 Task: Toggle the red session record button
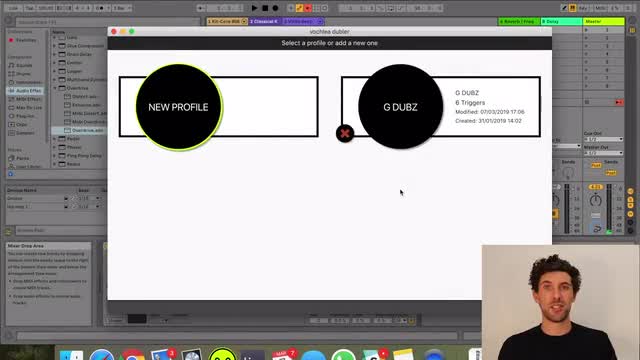[x=308, y=8]
